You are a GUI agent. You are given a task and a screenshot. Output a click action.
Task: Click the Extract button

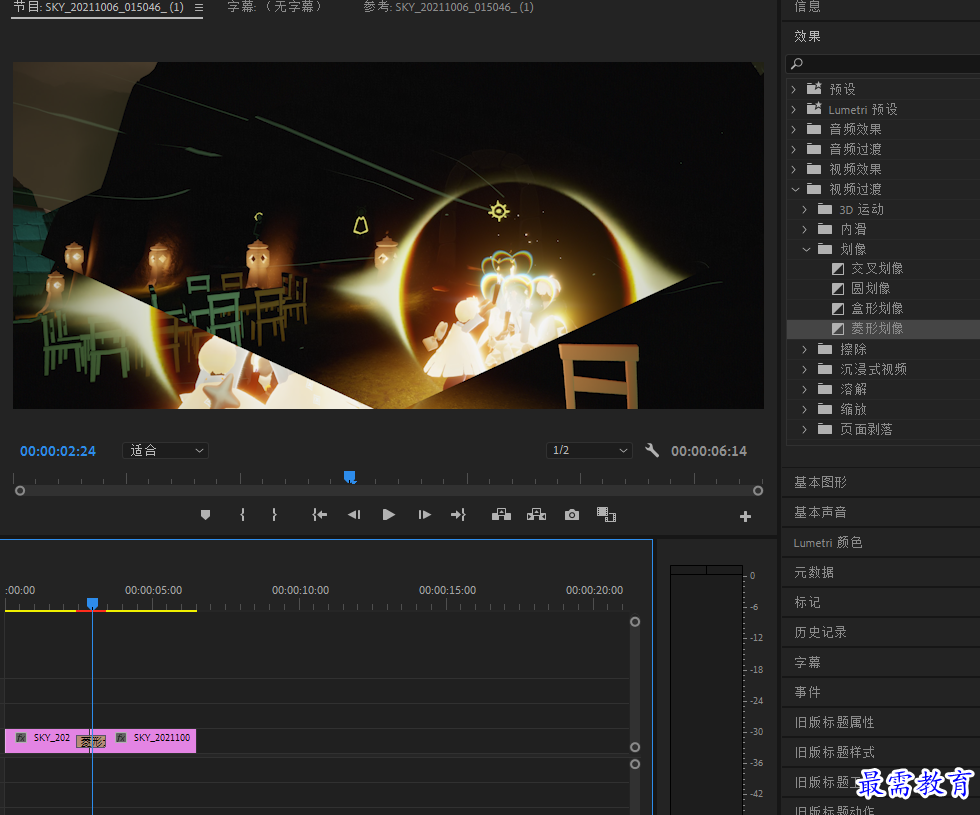coord(536,514)
